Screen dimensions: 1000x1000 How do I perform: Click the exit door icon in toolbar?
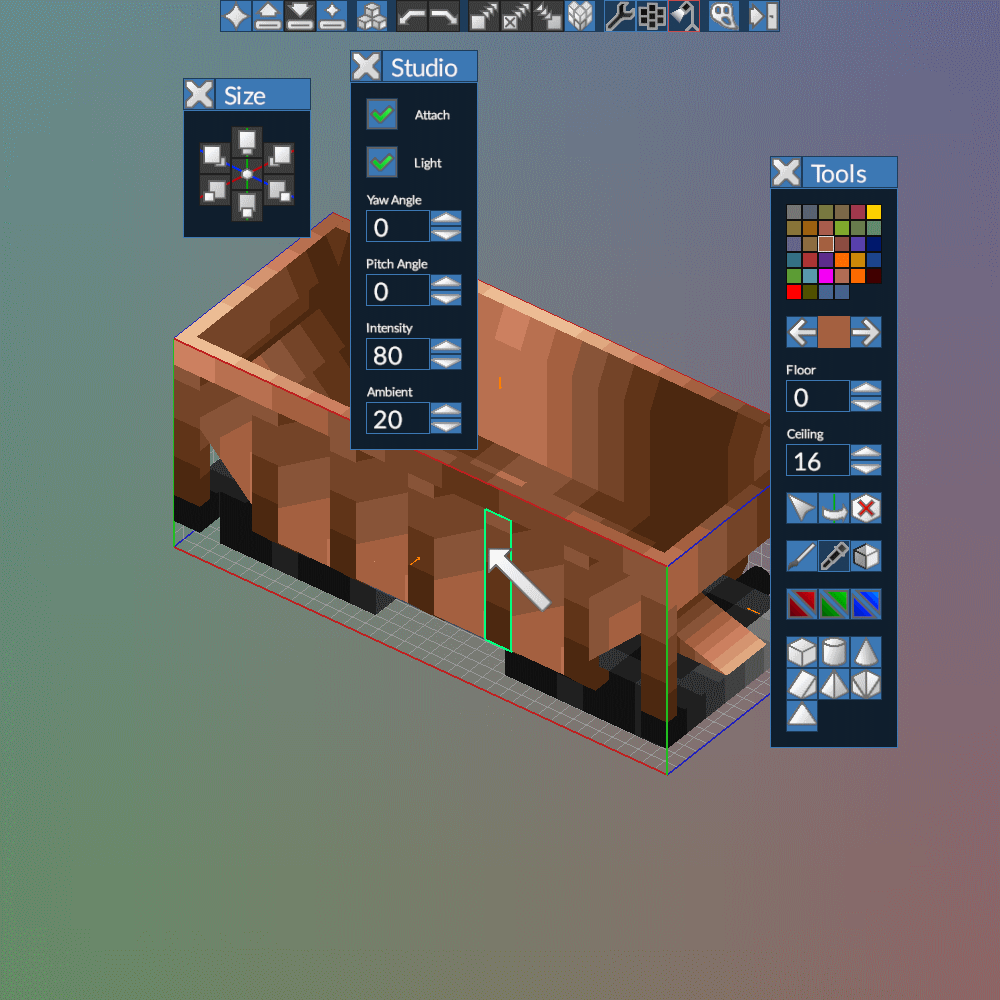(x=763, y=16)
